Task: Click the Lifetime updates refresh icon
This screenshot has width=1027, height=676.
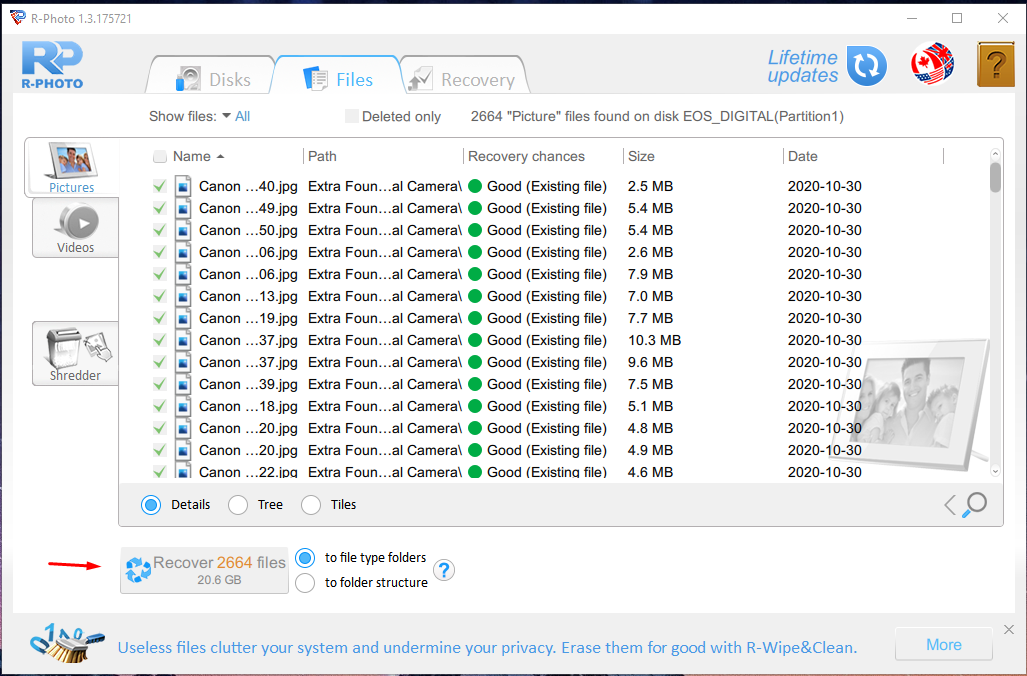Action: point(867,66)
